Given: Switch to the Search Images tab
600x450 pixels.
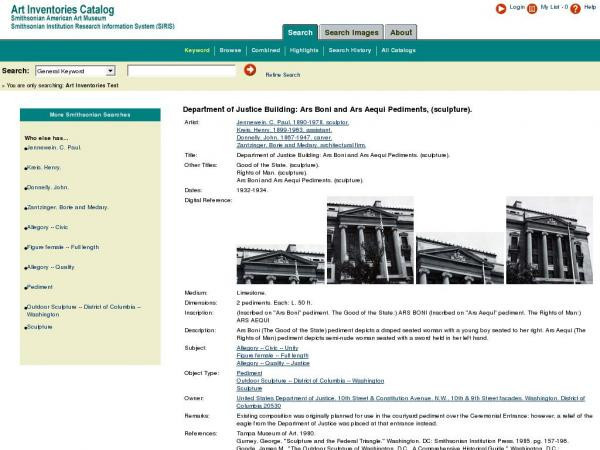Looking at the screenshot, I should (351, 33).
